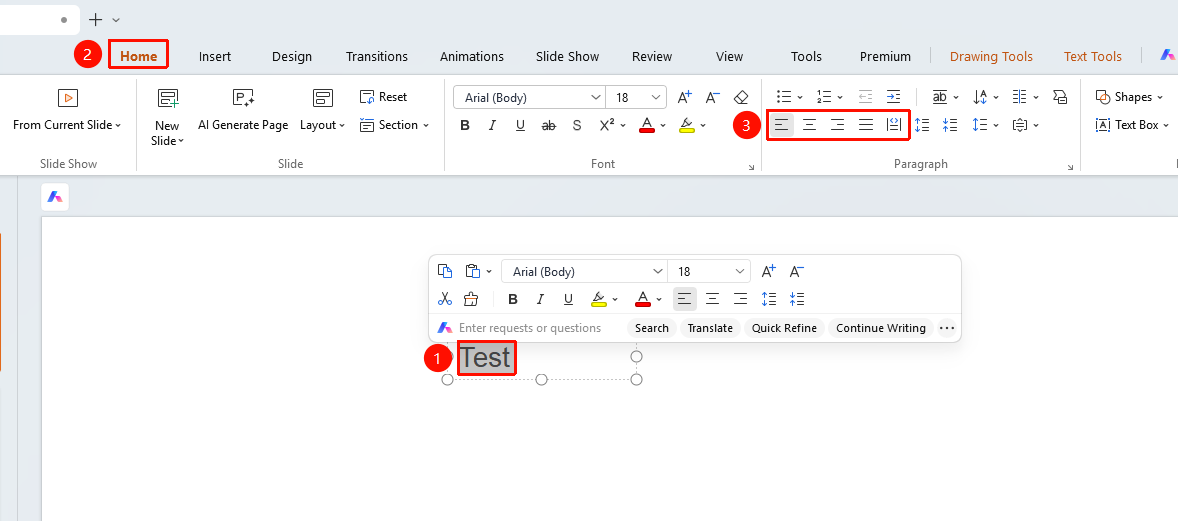Click the From Current Slide play icon

tap(68, 98)
